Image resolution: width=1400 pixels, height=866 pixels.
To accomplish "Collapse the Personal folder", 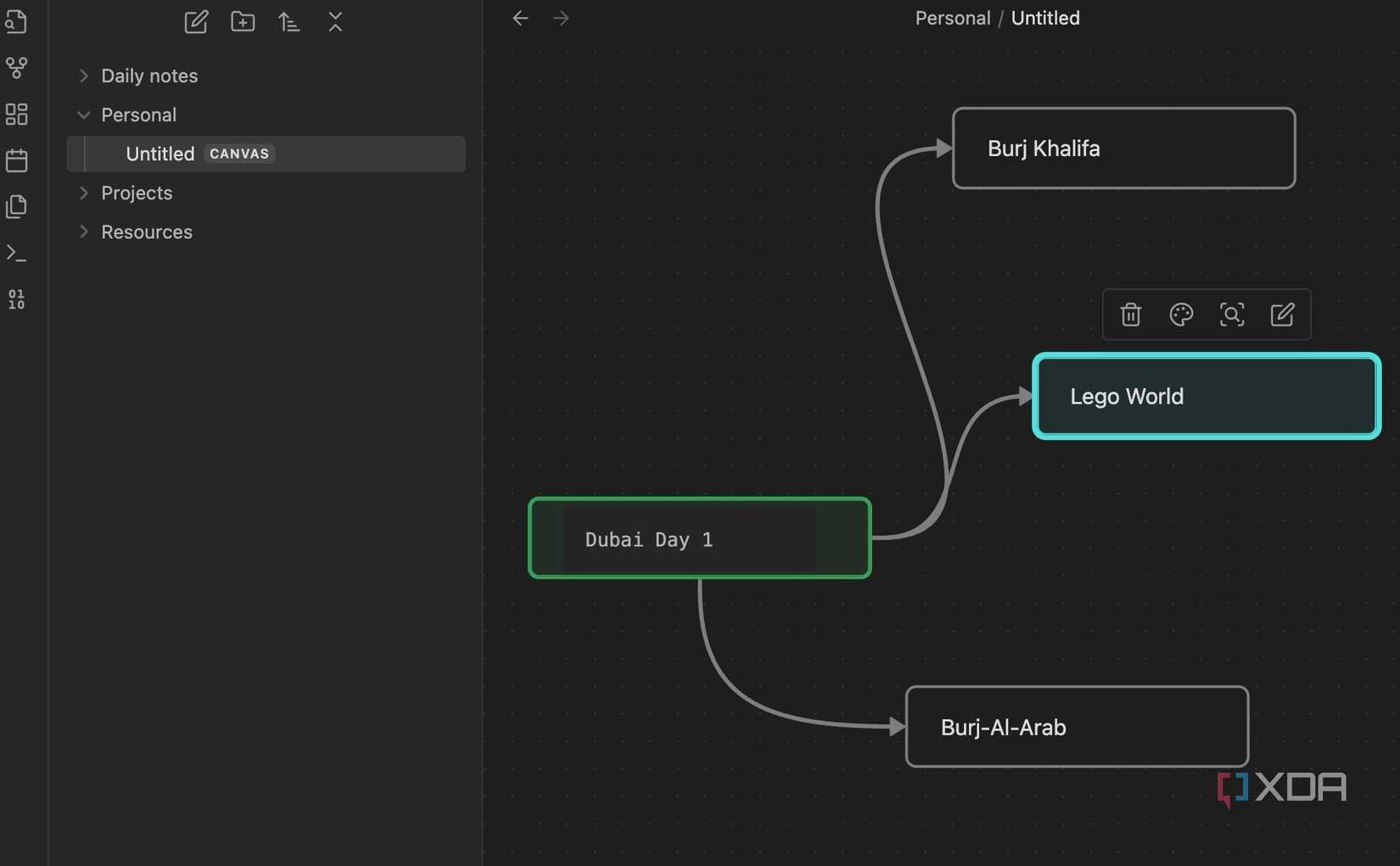I will pyautogui.click(x=83, y=115).
